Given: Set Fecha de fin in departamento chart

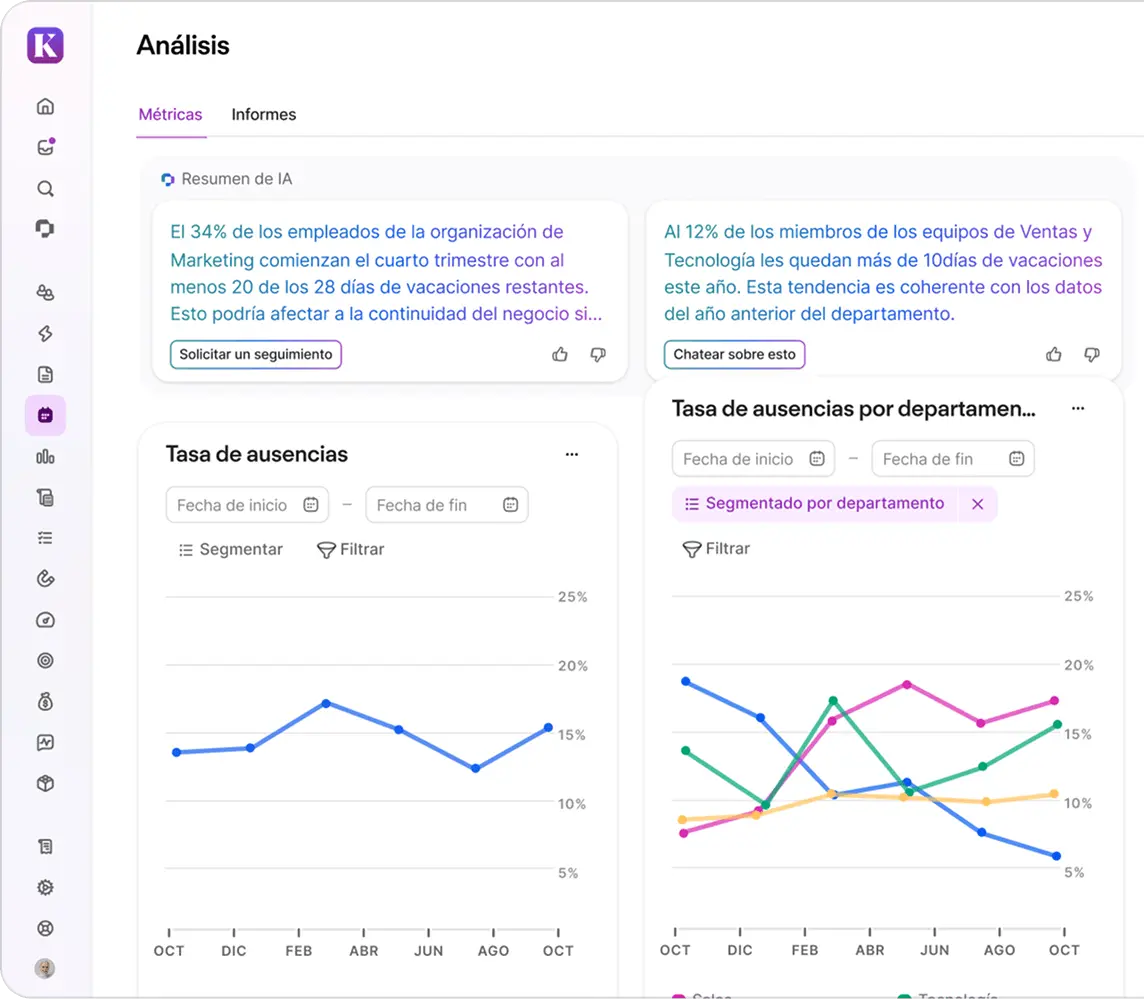Looking at the screenshot, I should (953, 459).
